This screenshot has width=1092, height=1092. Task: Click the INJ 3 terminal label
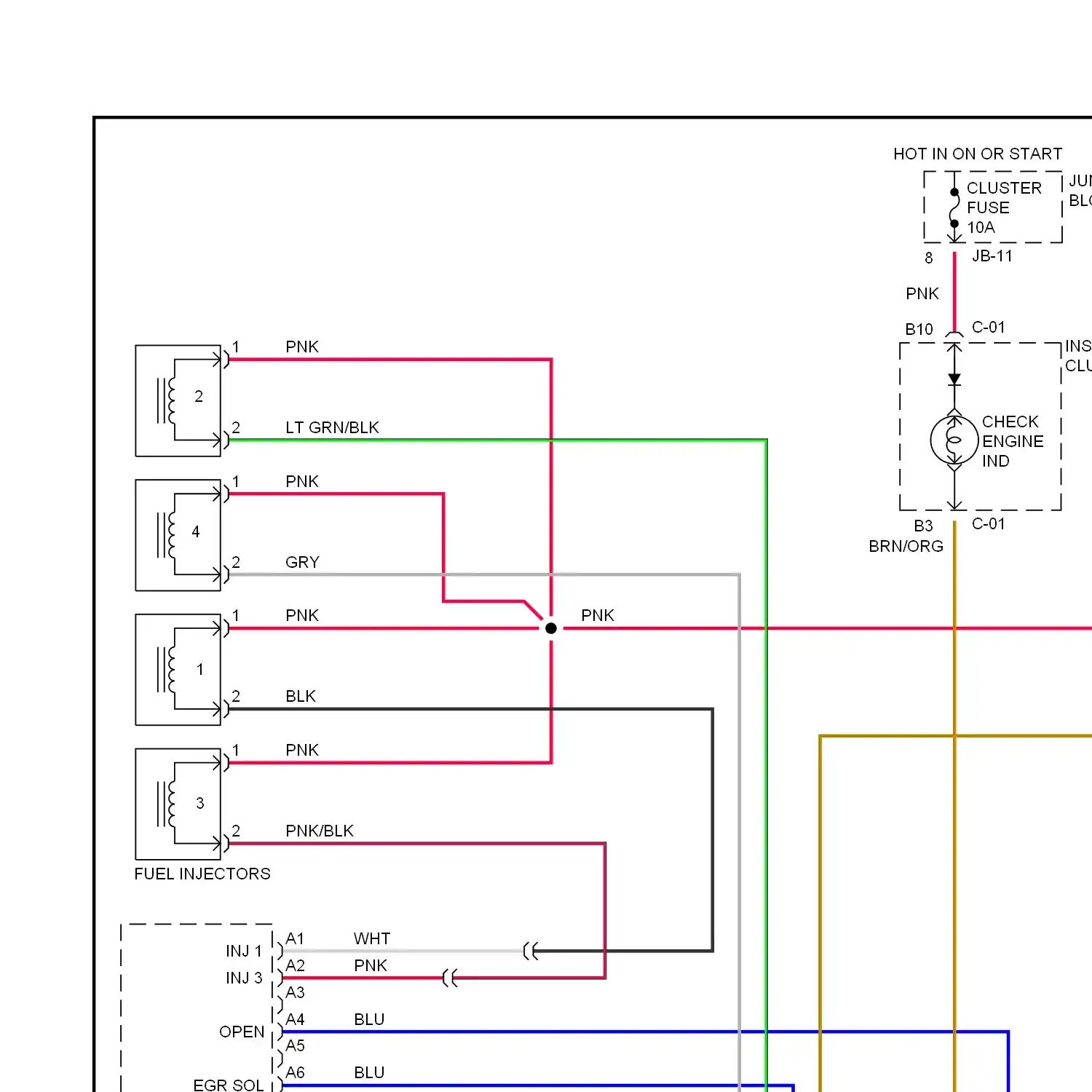click(244, 978)
